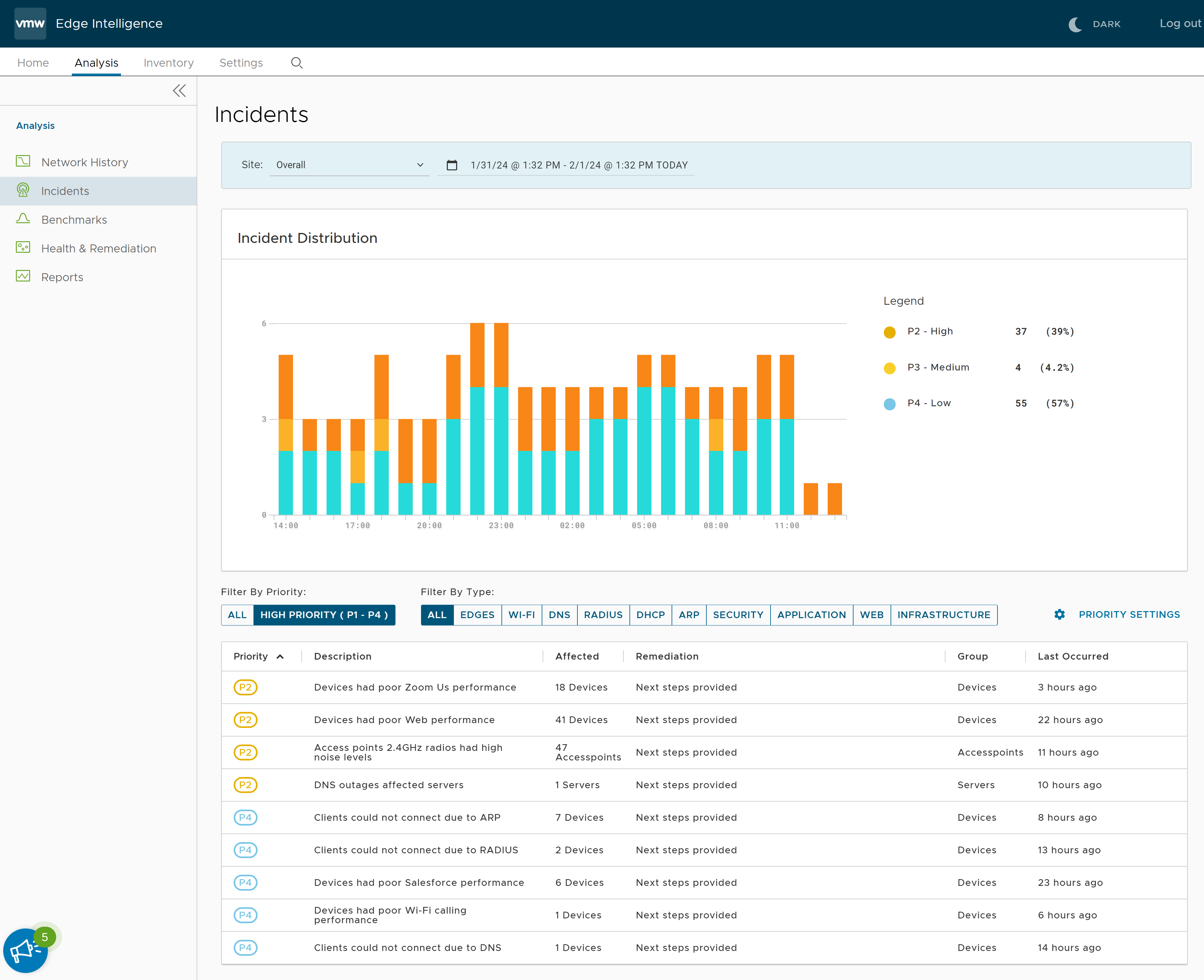The height and width of the screenshot is (980, 1204).
Task: Open Health & Remediation in sidebar
Action: (x=98, y=248)
